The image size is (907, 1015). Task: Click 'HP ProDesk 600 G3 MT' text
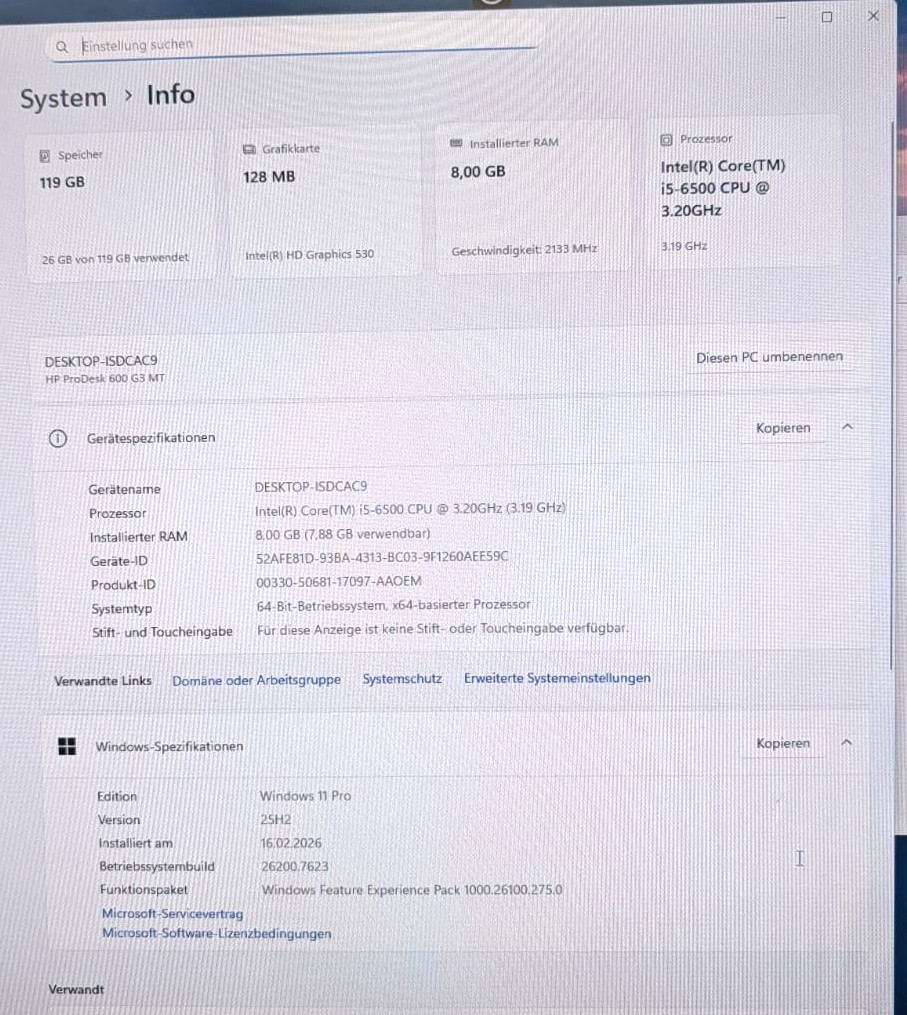105,379
